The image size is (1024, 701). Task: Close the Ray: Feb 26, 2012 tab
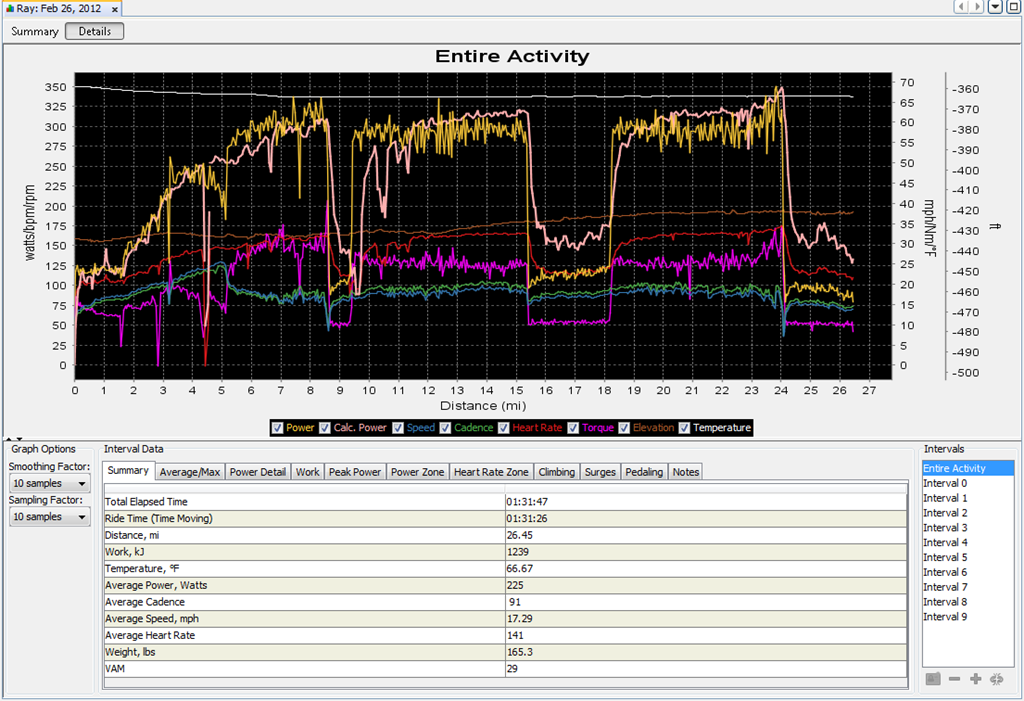[x=114, y=9]
